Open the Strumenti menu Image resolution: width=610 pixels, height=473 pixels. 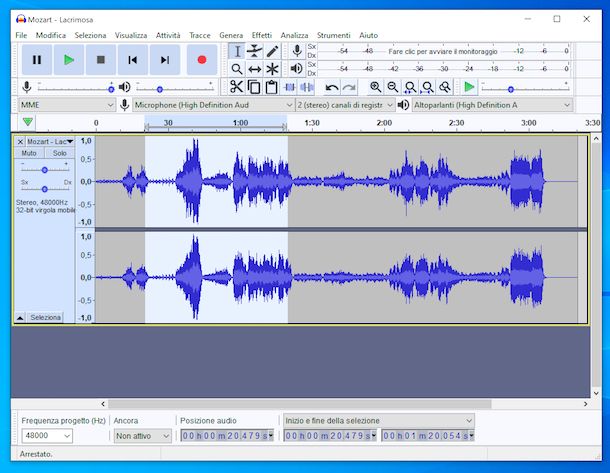[333, 35]
